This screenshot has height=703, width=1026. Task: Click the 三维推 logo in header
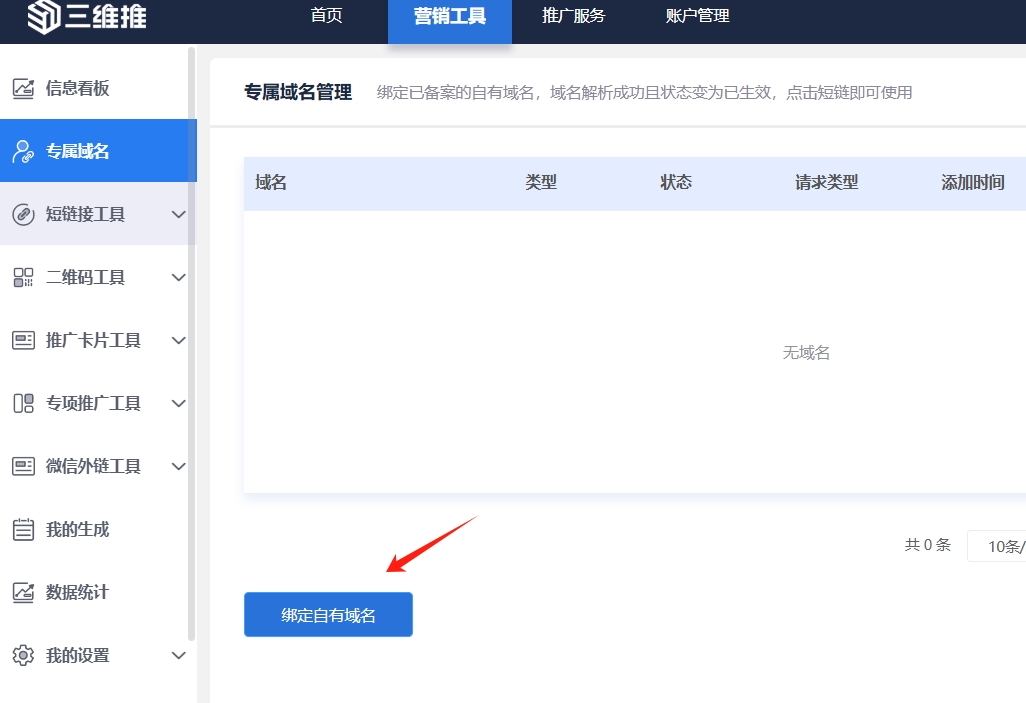click(x=86, y=16)
